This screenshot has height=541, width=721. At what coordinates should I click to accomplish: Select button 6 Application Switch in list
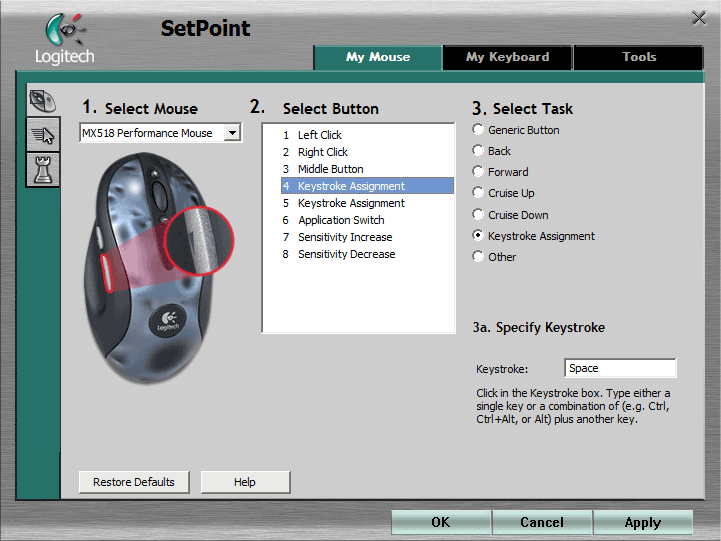tap(341, 220)
